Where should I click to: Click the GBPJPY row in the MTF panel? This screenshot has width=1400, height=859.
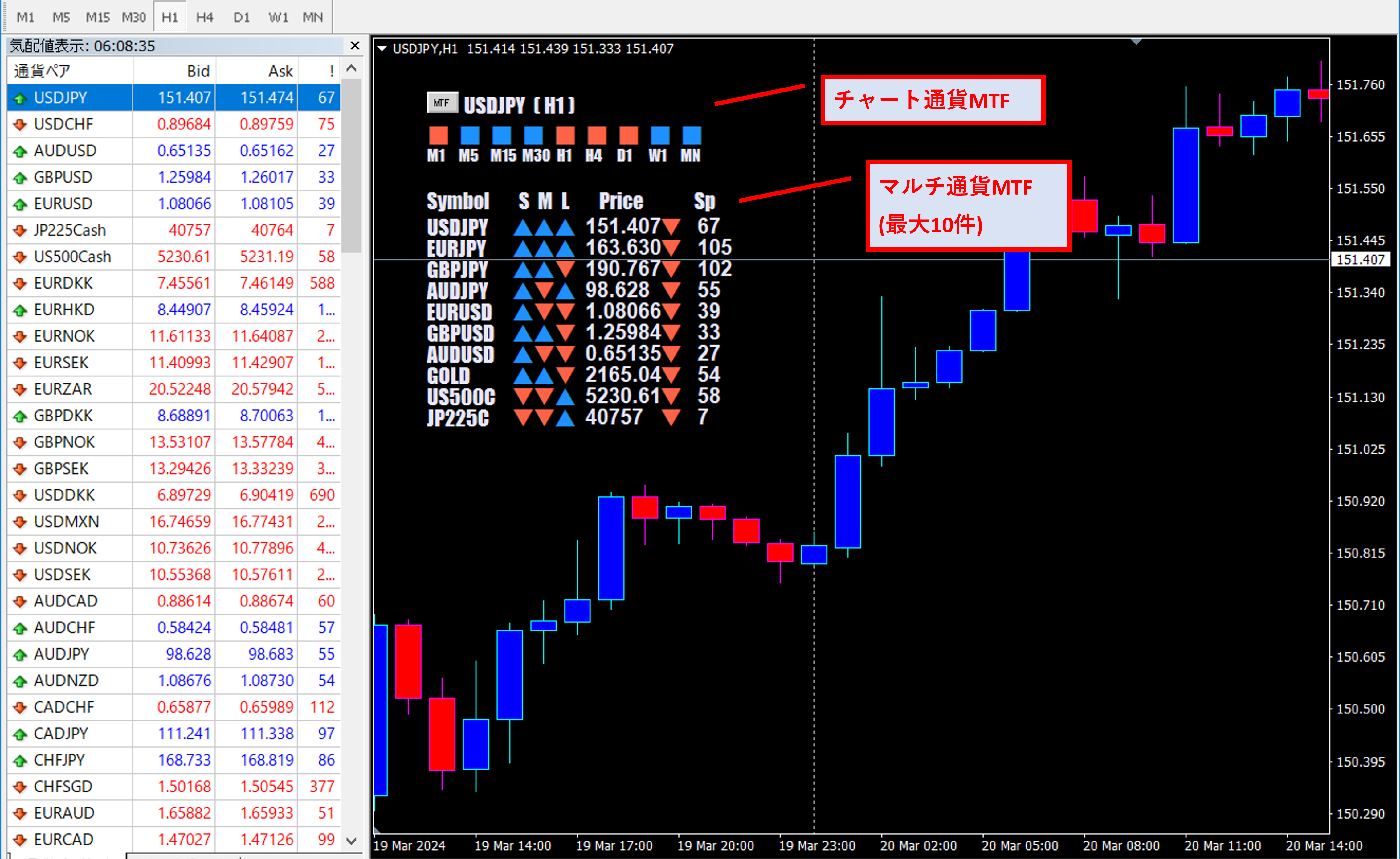tap(457, 269)
